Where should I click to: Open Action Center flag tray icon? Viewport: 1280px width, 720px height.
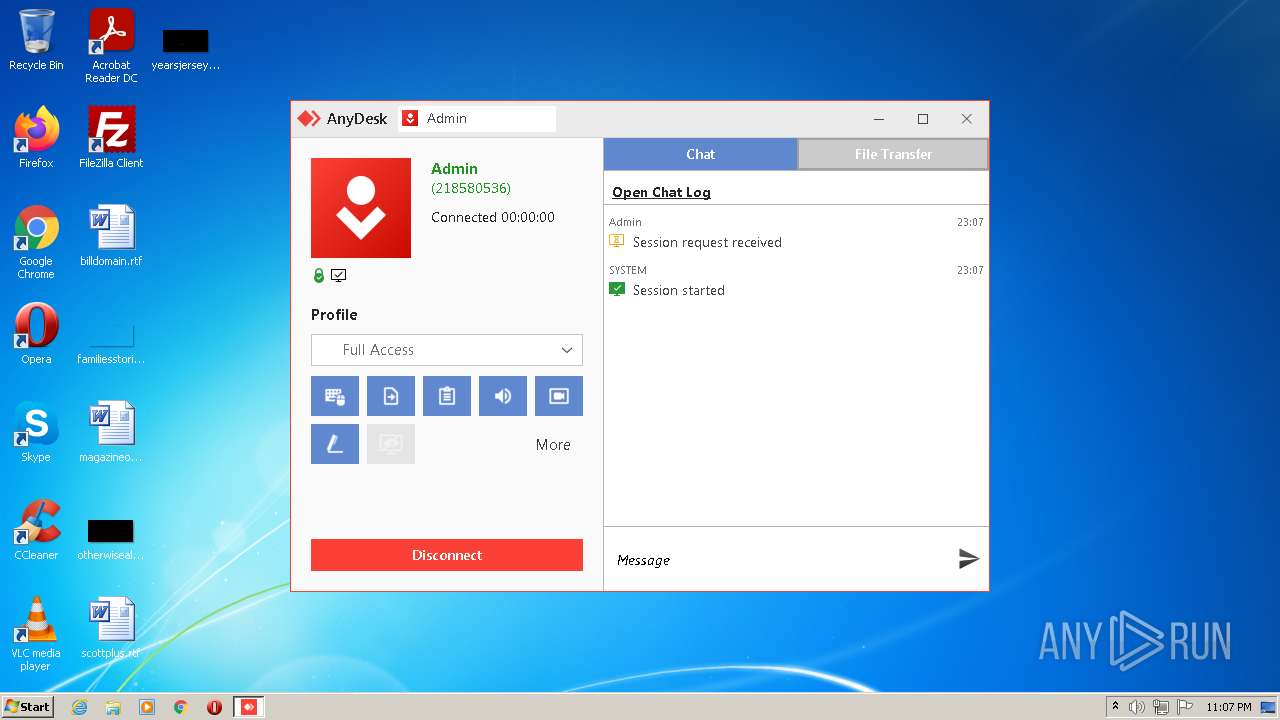pos(1184,707)
